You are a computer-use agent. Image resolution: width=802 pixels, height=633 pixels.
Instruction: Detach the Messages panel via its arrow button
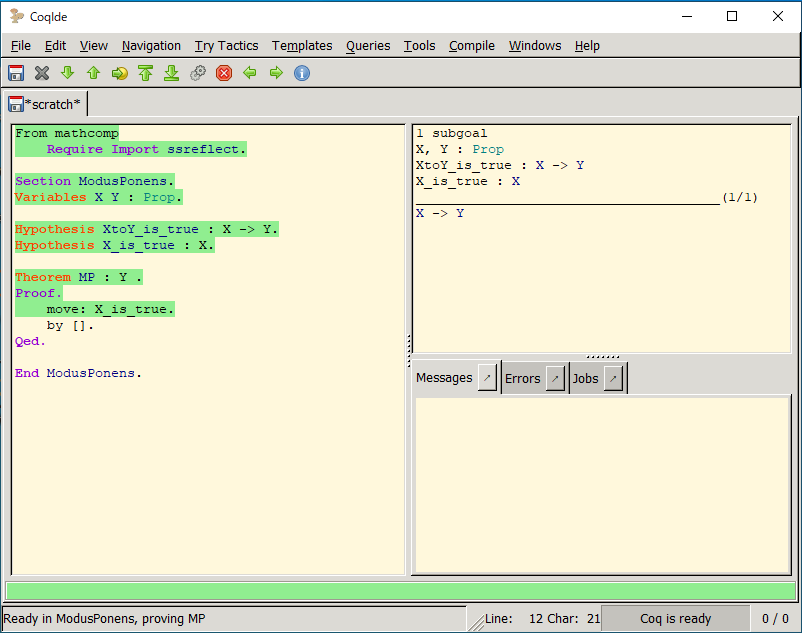tap(487, 377)
